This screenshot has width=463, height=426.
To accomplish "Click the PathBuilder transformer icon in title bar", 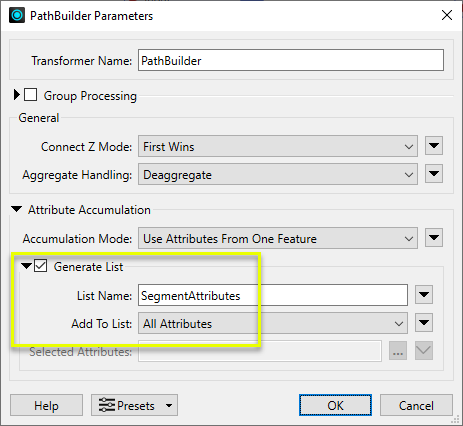I will tap(17, 15).
